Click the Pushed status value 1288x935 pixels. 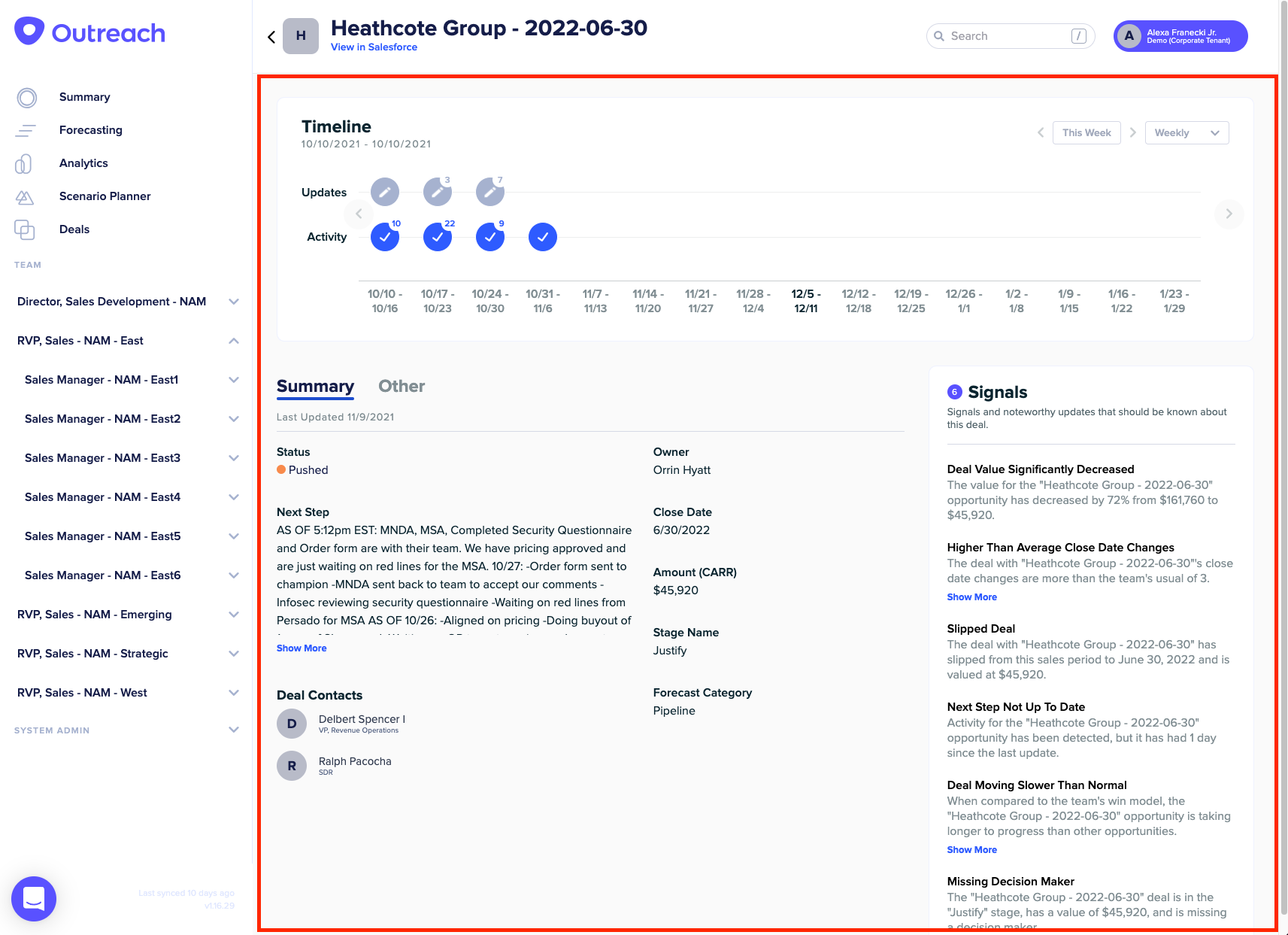(x=308, y=470)
